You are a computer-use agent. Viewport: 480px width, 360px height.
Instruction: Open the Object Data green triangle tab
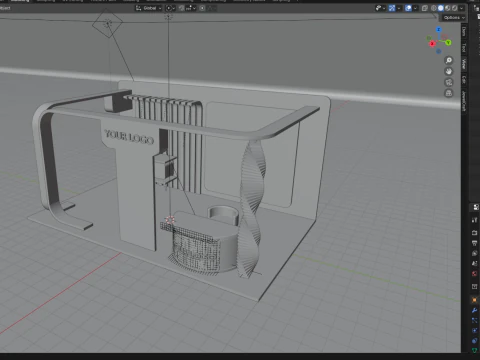475,350
